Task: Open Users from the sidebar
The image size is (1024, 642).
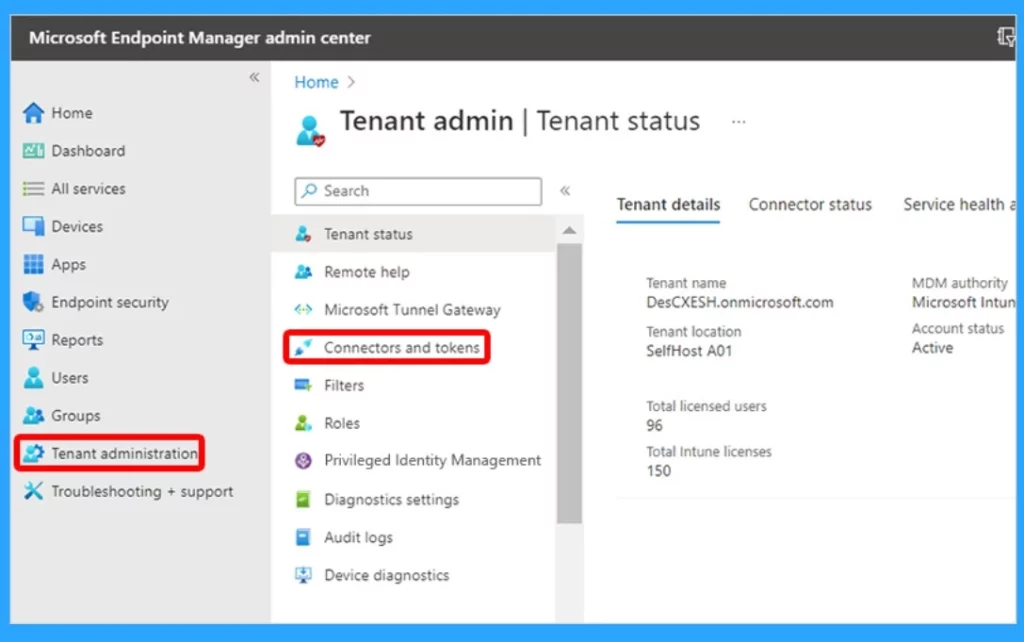Action: (x=70, y=377)
